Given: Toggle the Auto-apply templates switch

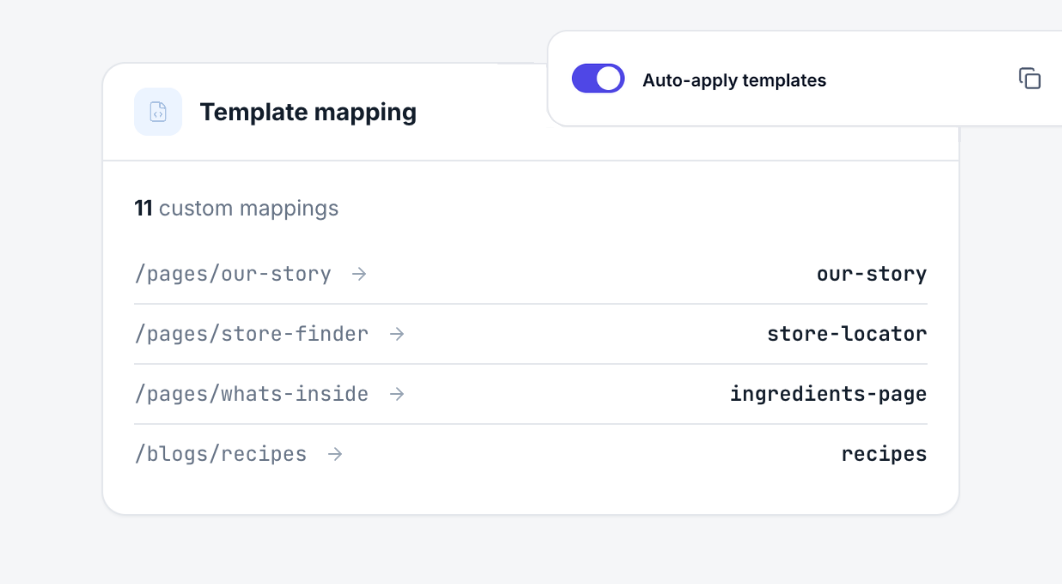Looking at the screenshot, I should click(x=598, y=79).
